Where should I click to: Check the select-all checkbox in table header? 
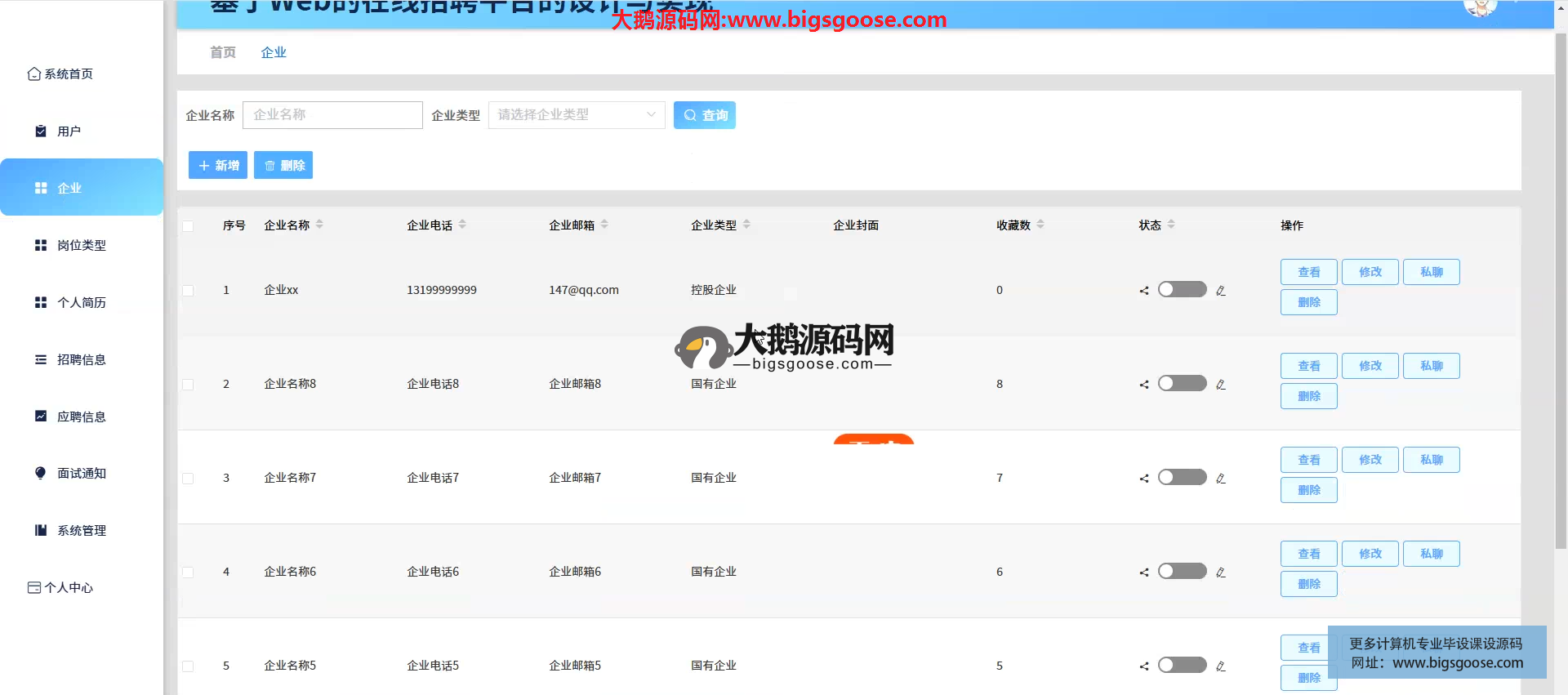point(188,226)
